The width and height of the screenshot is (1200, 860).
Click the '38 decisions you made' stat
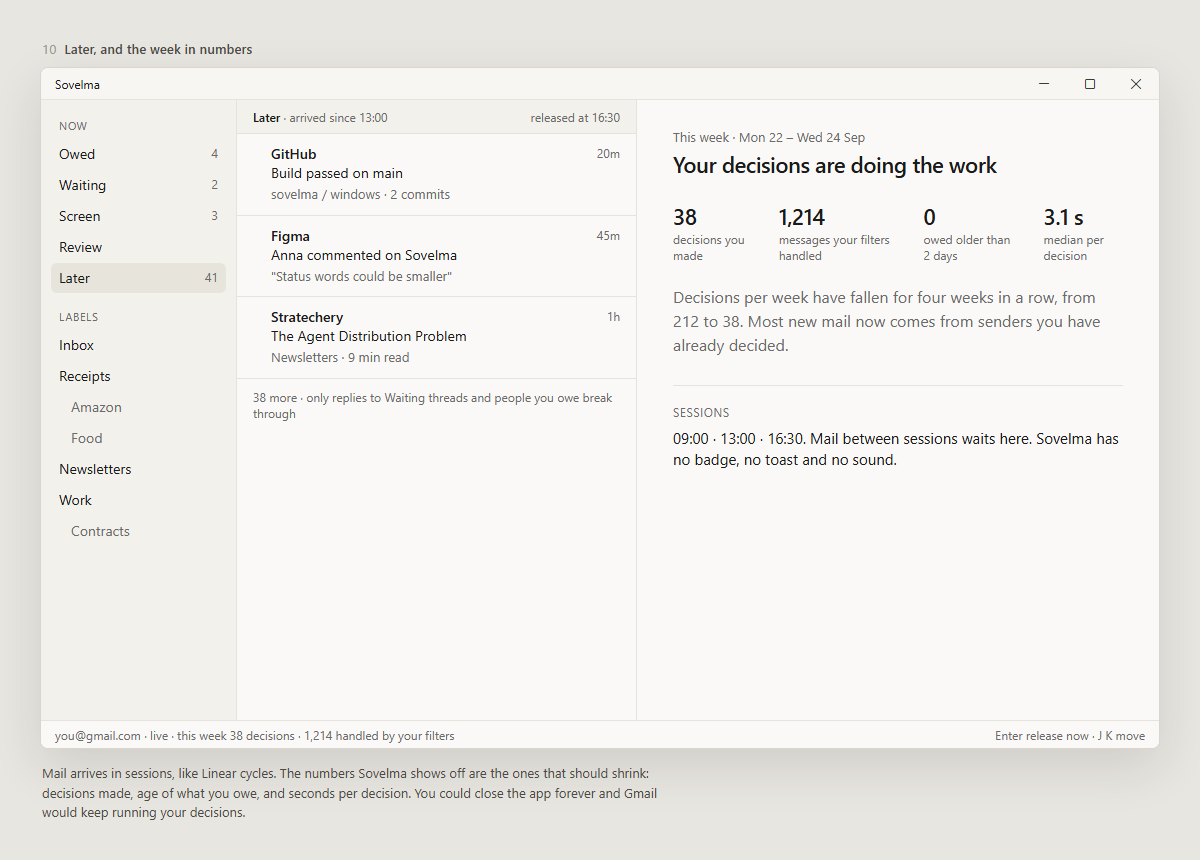click(x=709, y=234)
